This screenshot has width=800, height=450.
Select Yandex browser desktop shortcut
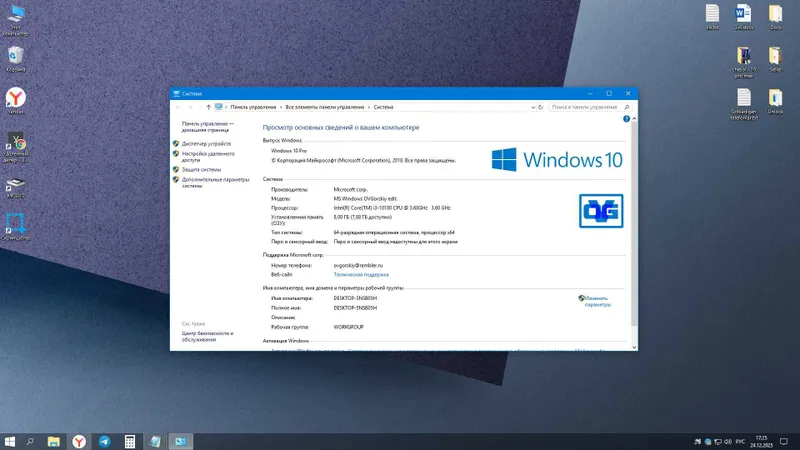16,100
